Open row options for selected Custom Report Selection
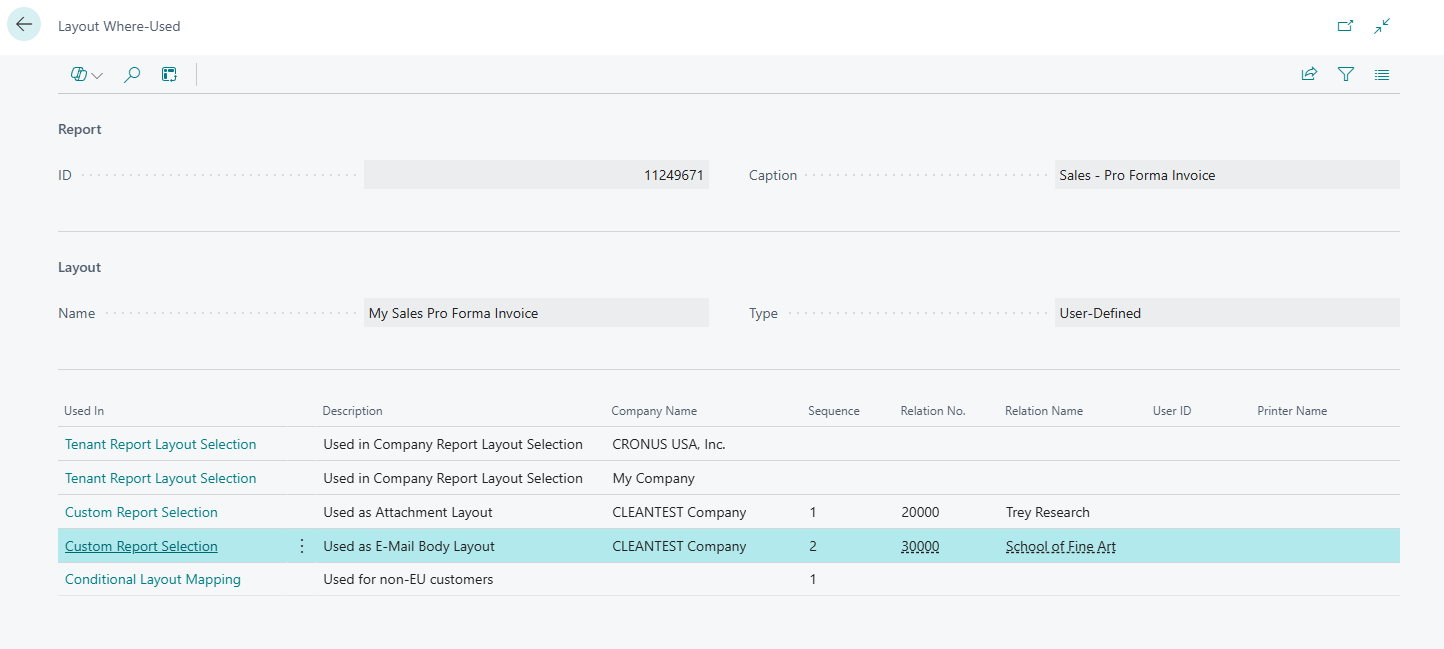 302,546
